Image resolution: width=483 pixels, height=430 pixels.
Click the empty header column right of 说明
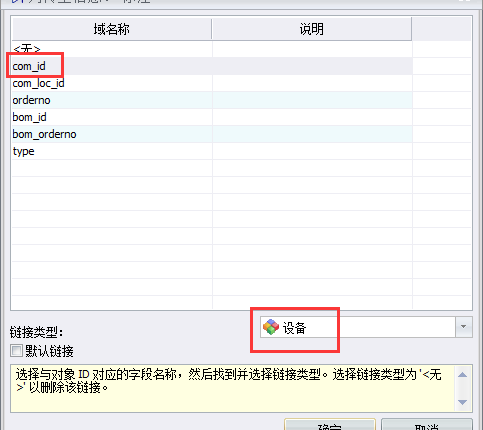tap(442, 29)
